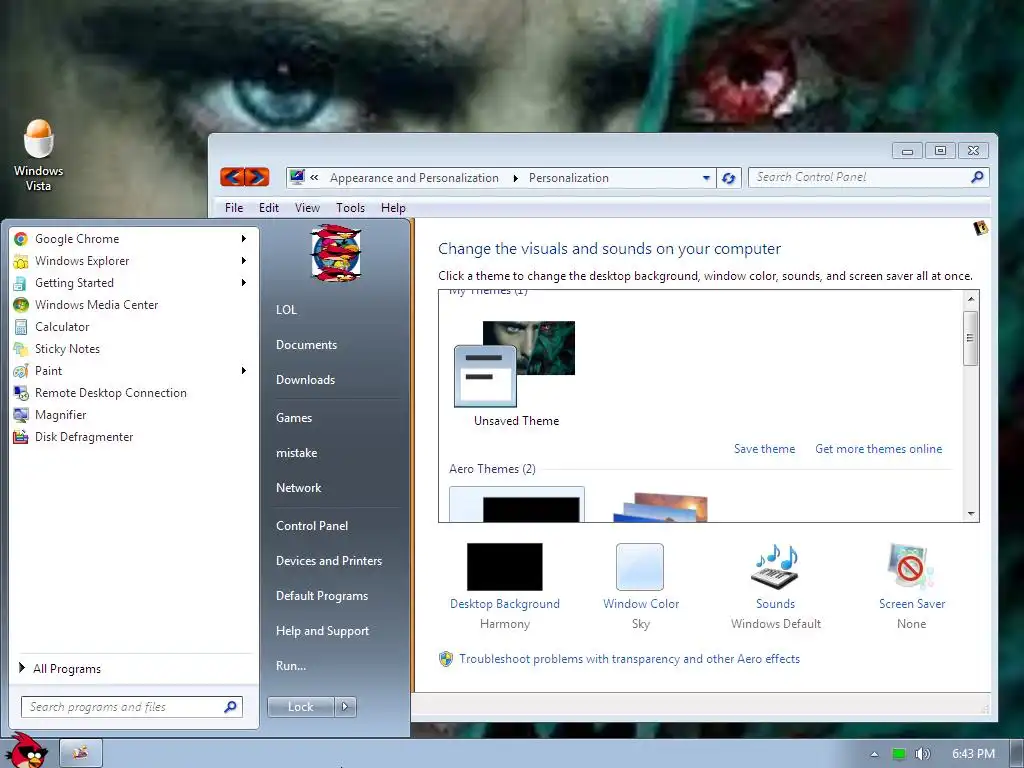Expand Windows Explorer jump list arrow

(x=244, y=261)
